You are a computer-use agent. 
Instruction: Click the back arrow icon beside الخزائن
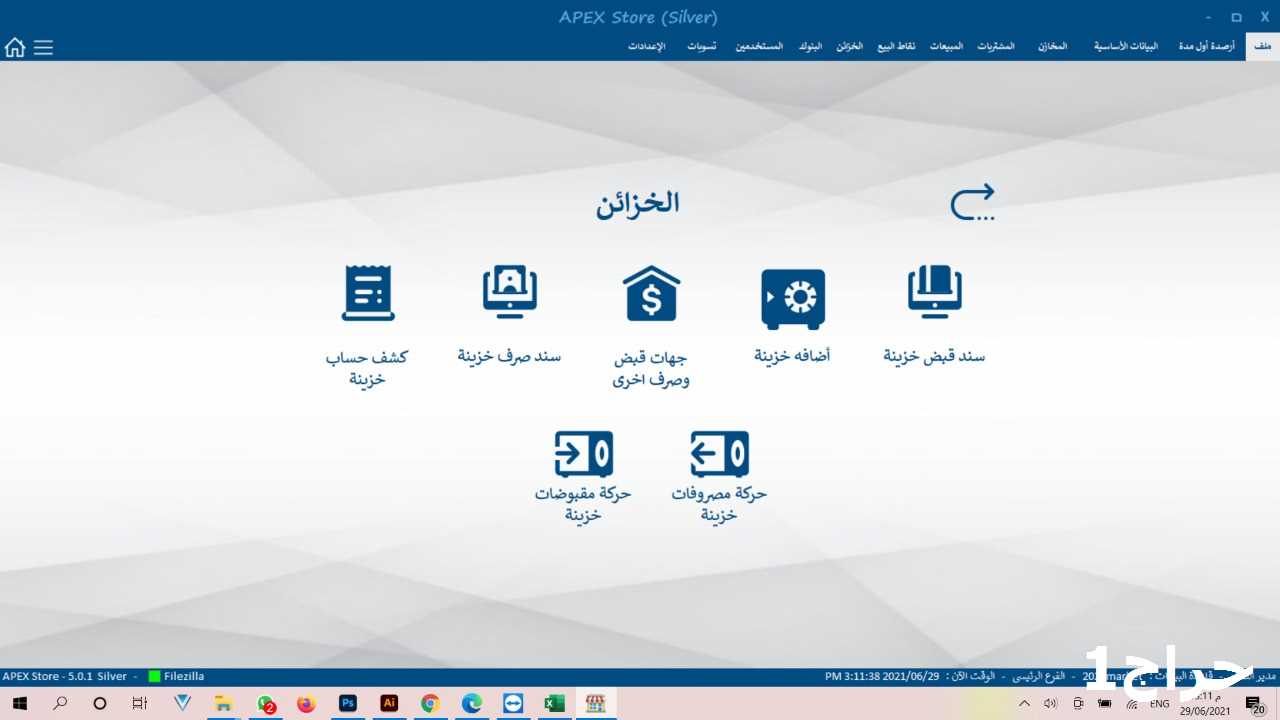click(972, 202)
